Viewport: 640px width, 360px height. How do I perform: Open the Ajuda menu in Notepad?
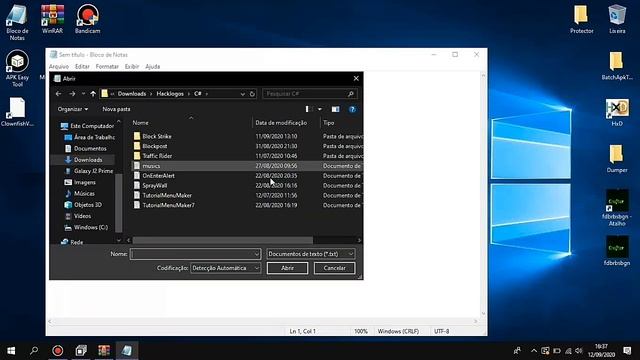click(x=153, y=67)
